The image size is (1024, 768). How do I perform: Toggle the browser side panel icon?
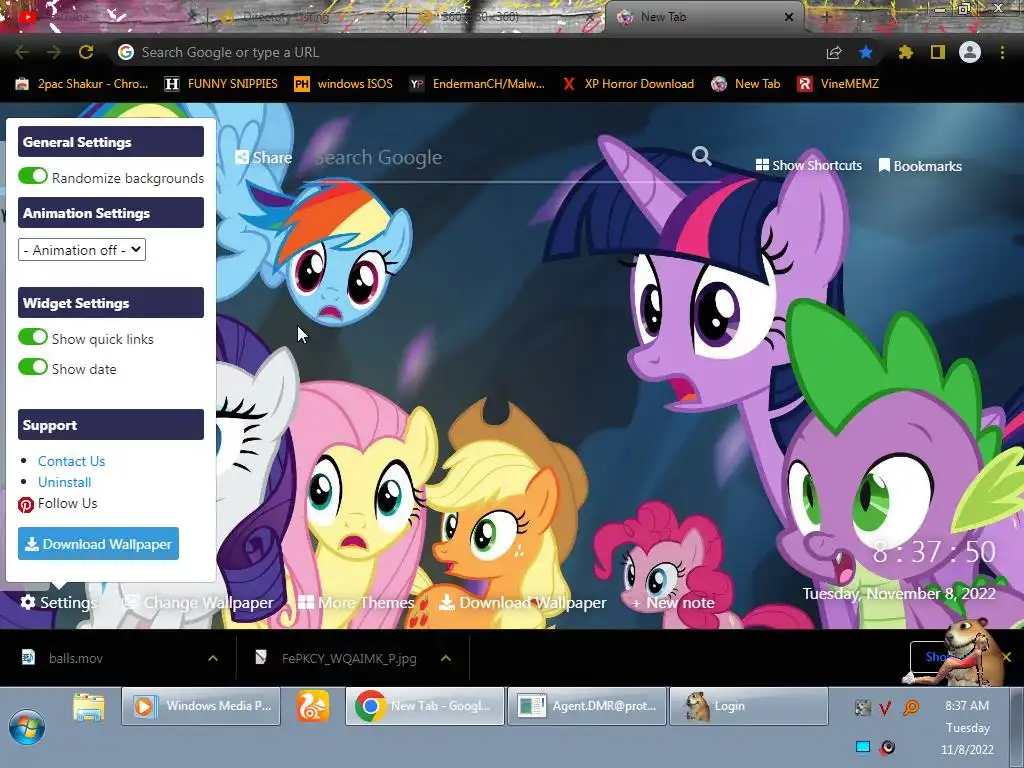pos(938,52)
